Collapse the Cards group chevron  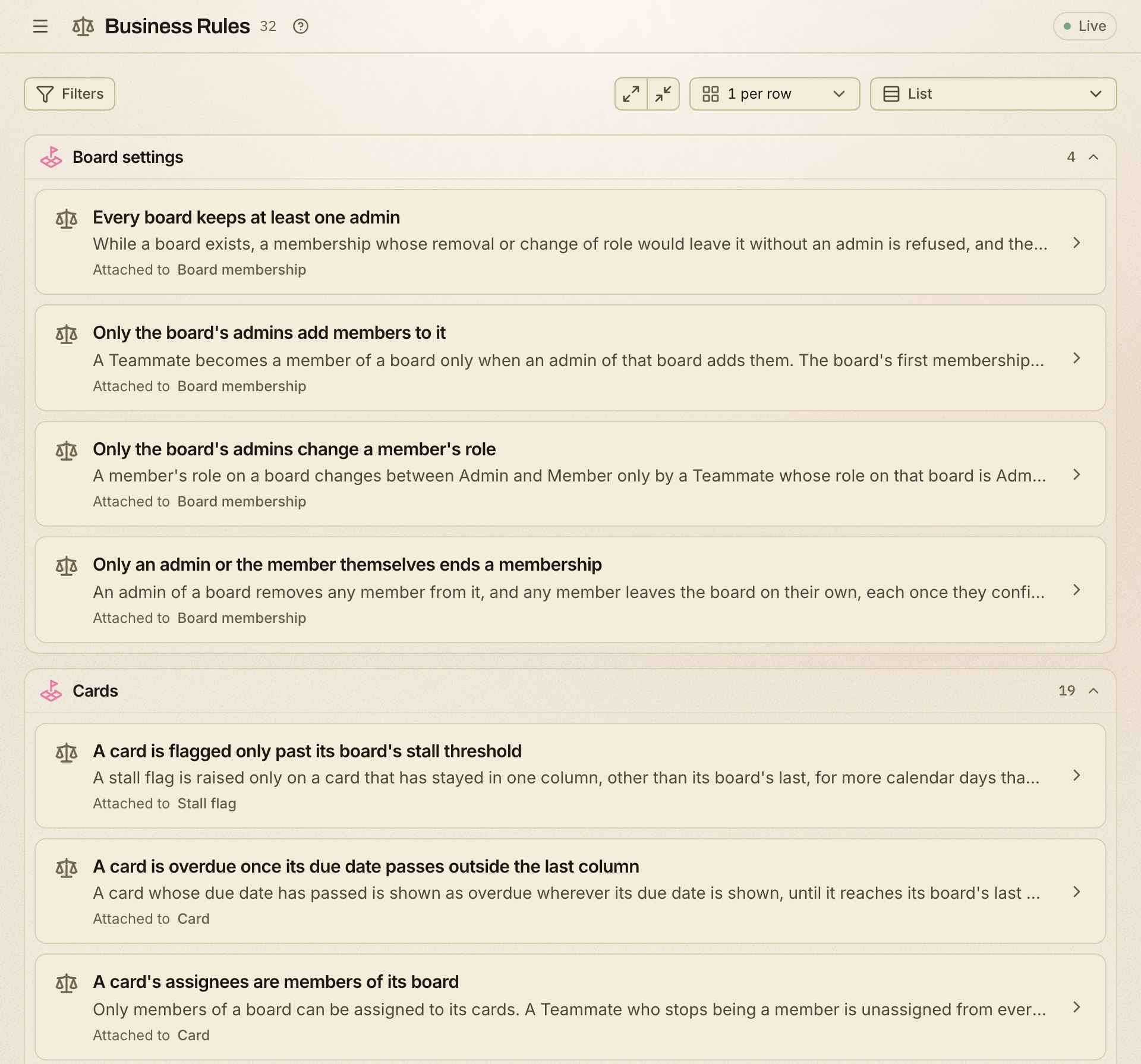[x=1093, y=691]
